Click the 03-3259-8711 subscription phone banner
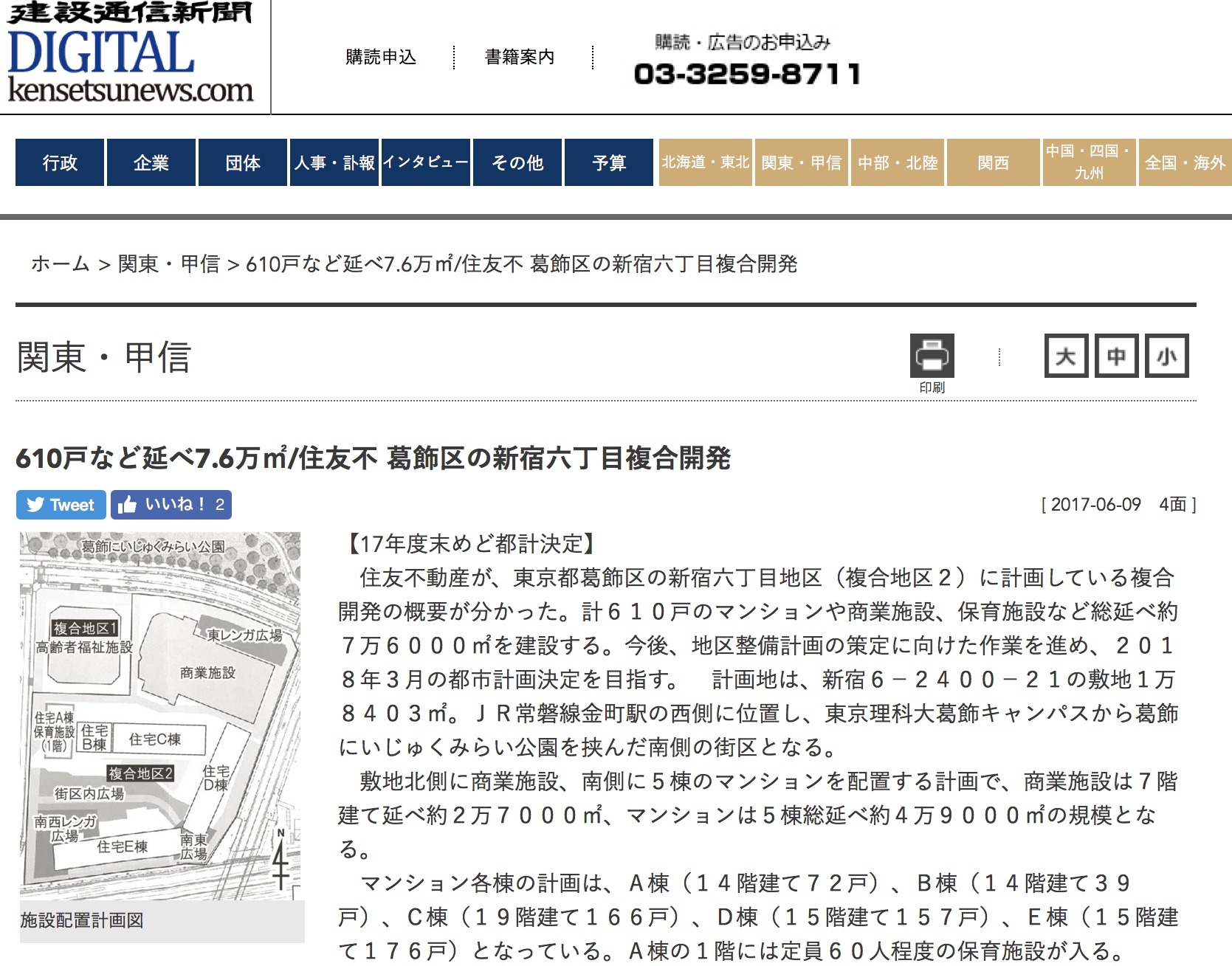Screen dimensions: 1232x966 point(746,61)
